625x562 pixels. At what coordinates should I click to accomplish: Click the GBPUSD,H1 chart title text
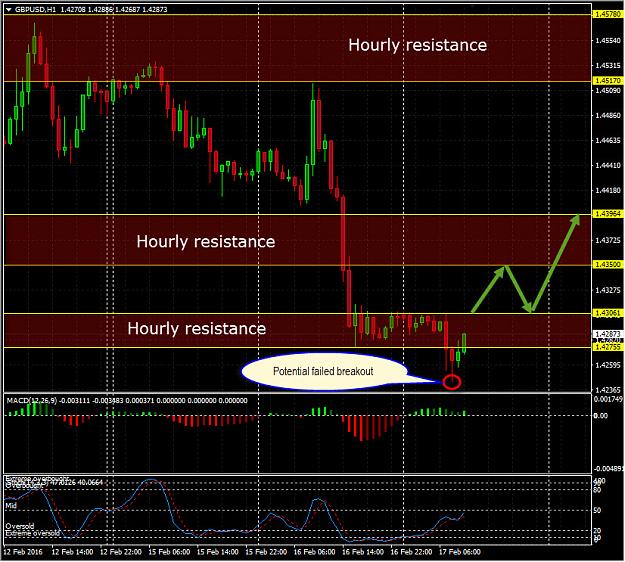pos(35,10)
